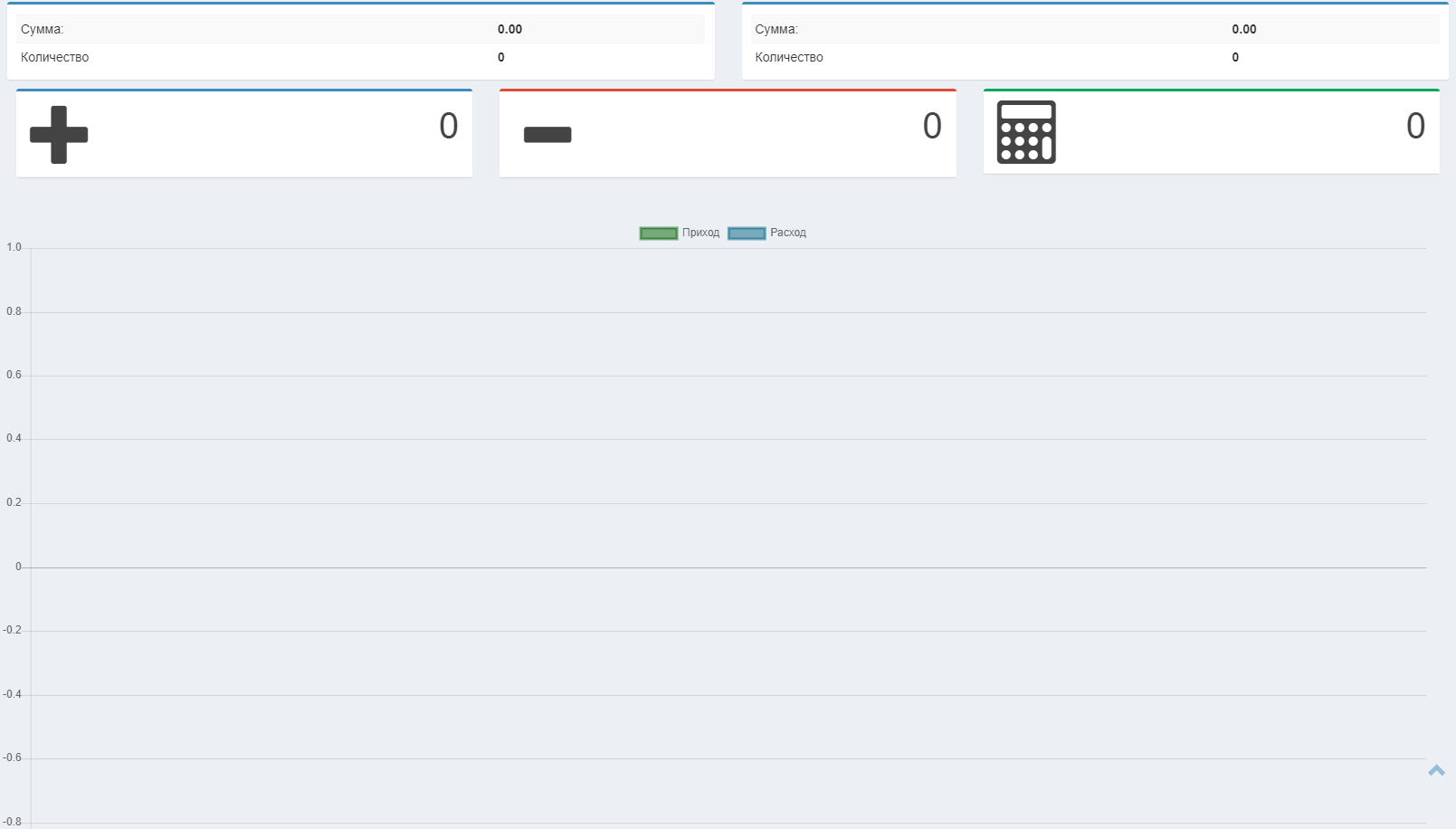Click the calculator icon in the green-topped card
The height and width of the screenshot is (829, 1456).
pyautogui.click(x=1025, y=132)
